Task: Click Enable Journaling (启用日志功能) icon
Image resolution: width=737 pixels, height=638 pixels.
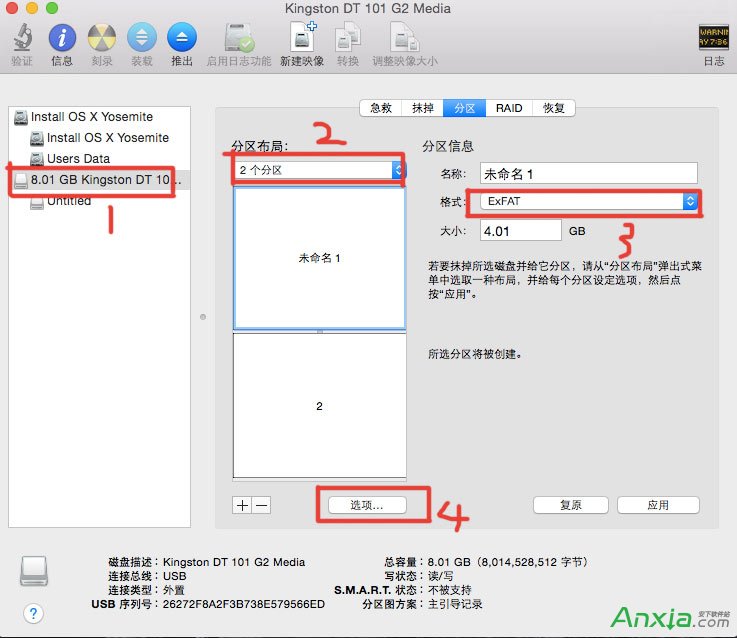Action: (x=239, y=38)
